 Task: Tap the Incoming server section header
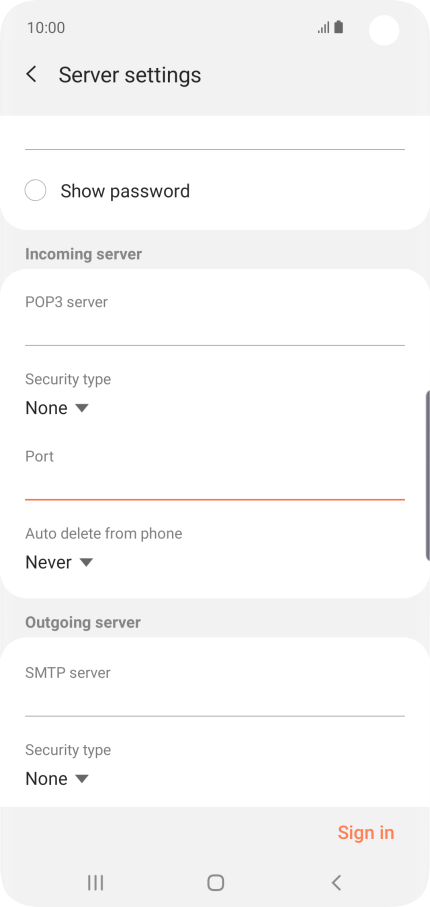(x=83, y=254)
